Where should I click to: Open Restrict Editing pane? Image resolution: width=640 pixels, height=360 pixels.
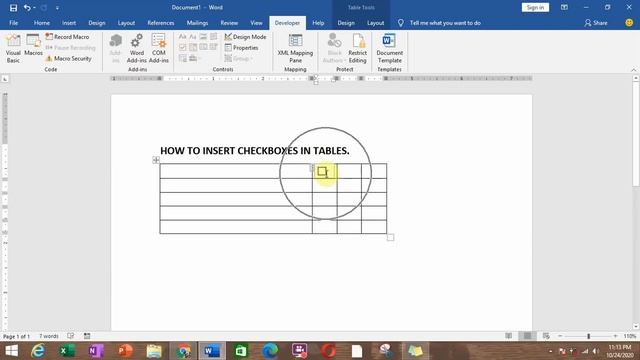click(358, 48)
